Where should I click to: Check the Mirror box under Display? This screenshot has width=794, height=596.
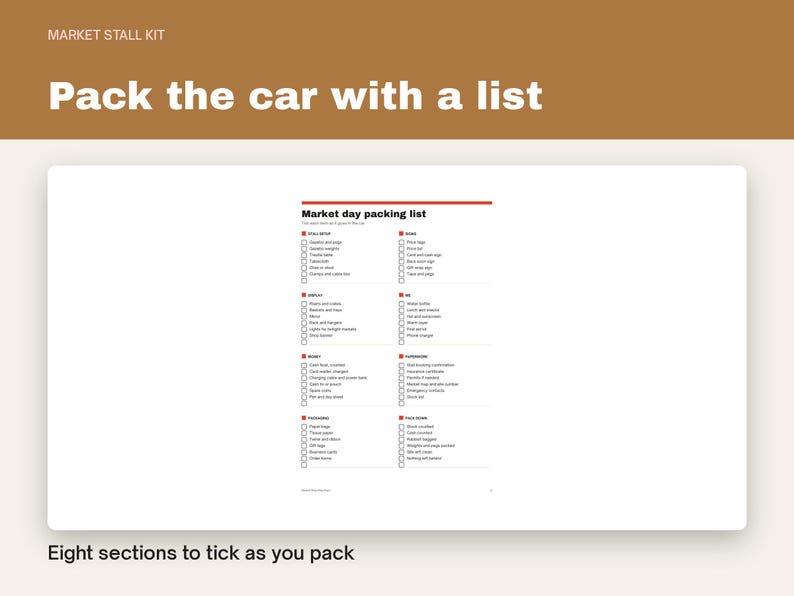point(304,316)
